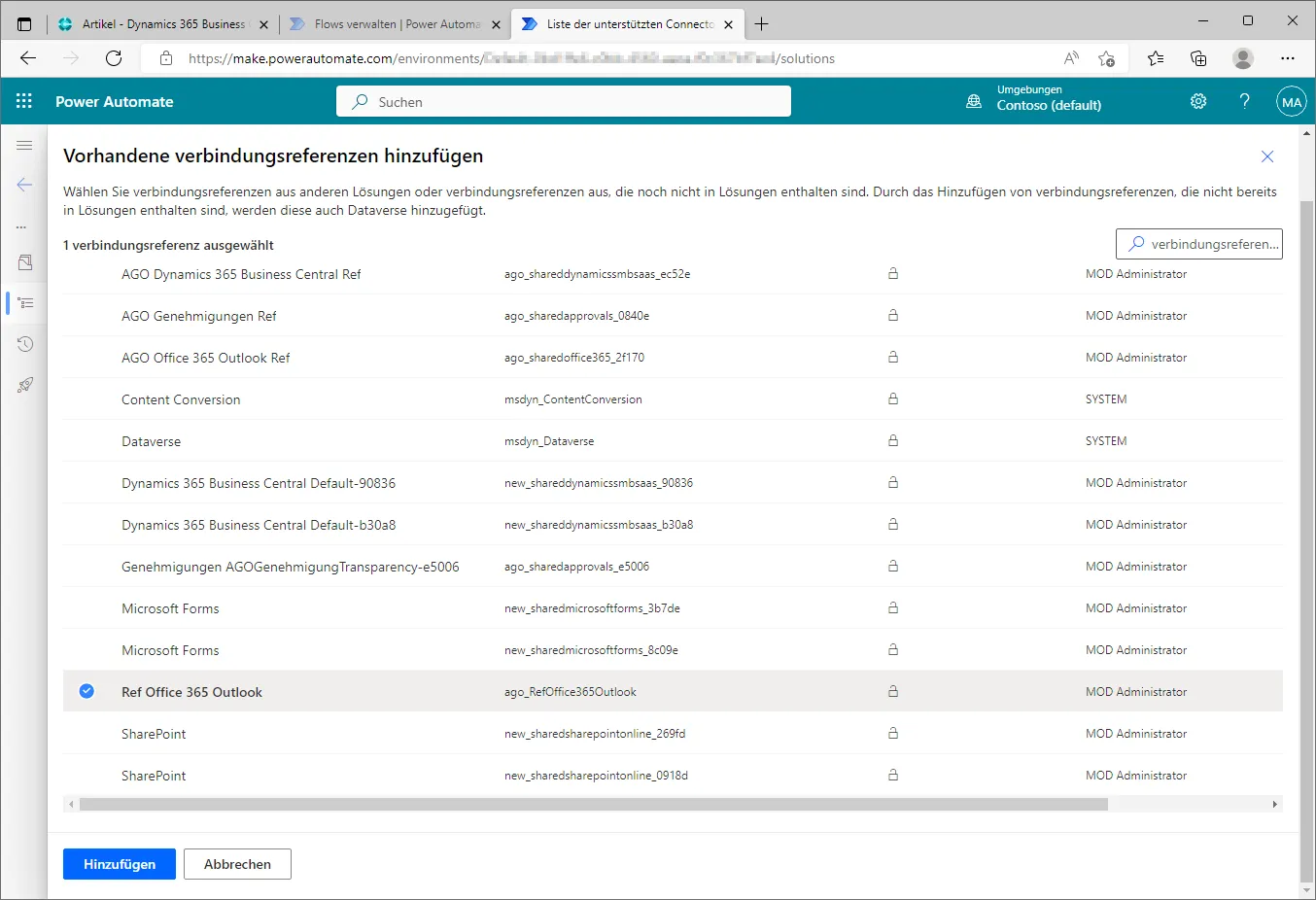Screen dimensions: 1316x900
Task: Focus the Suchen search box
Action: (x=564, y=101)
